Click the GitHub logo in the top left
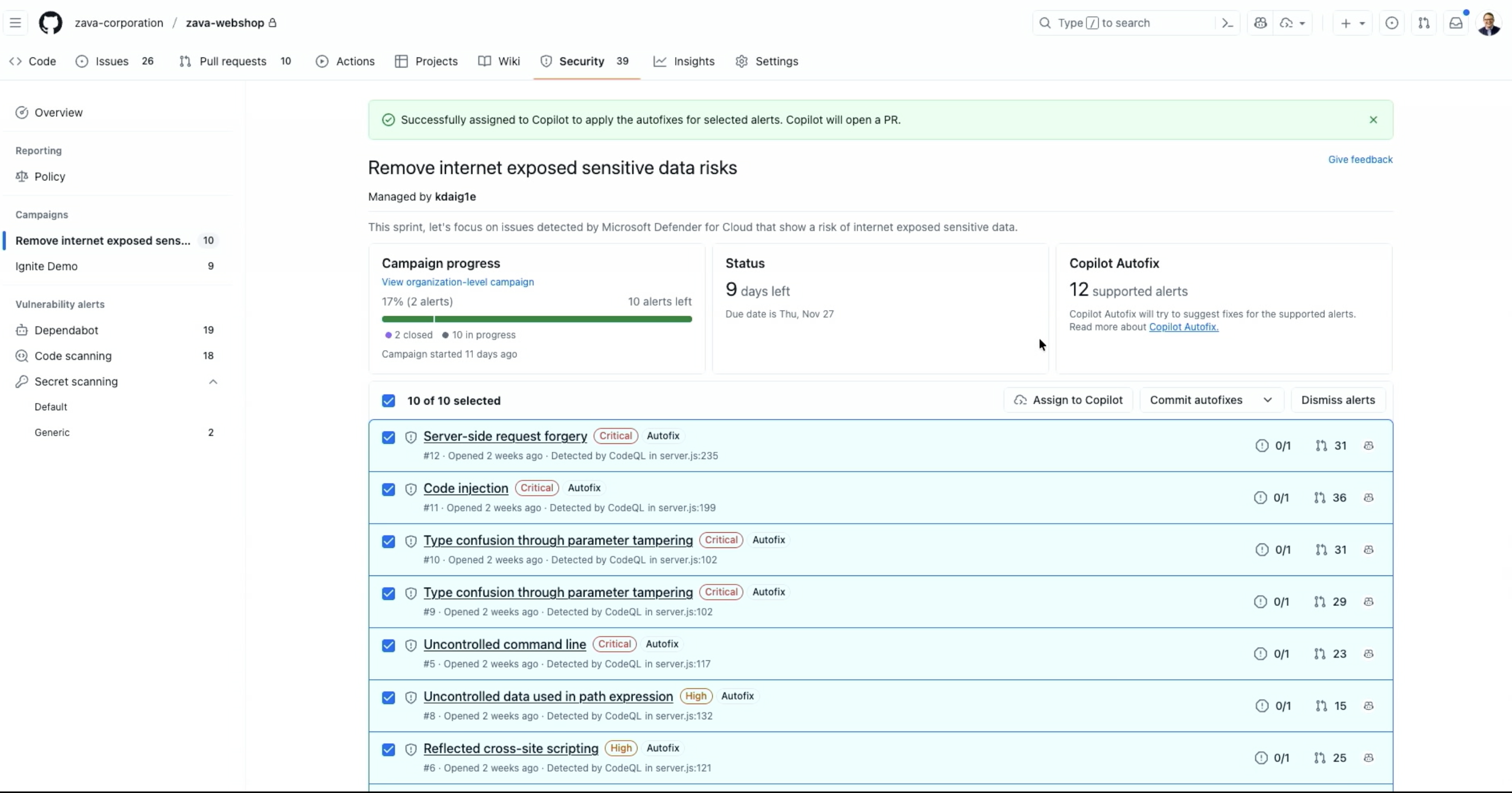 (x=50, y=23)
